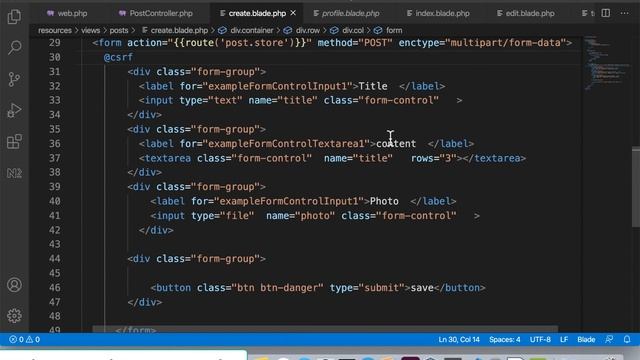Click the Title label text on line 32
Screen dimensions: 640x360
click(x=373, y=86)
